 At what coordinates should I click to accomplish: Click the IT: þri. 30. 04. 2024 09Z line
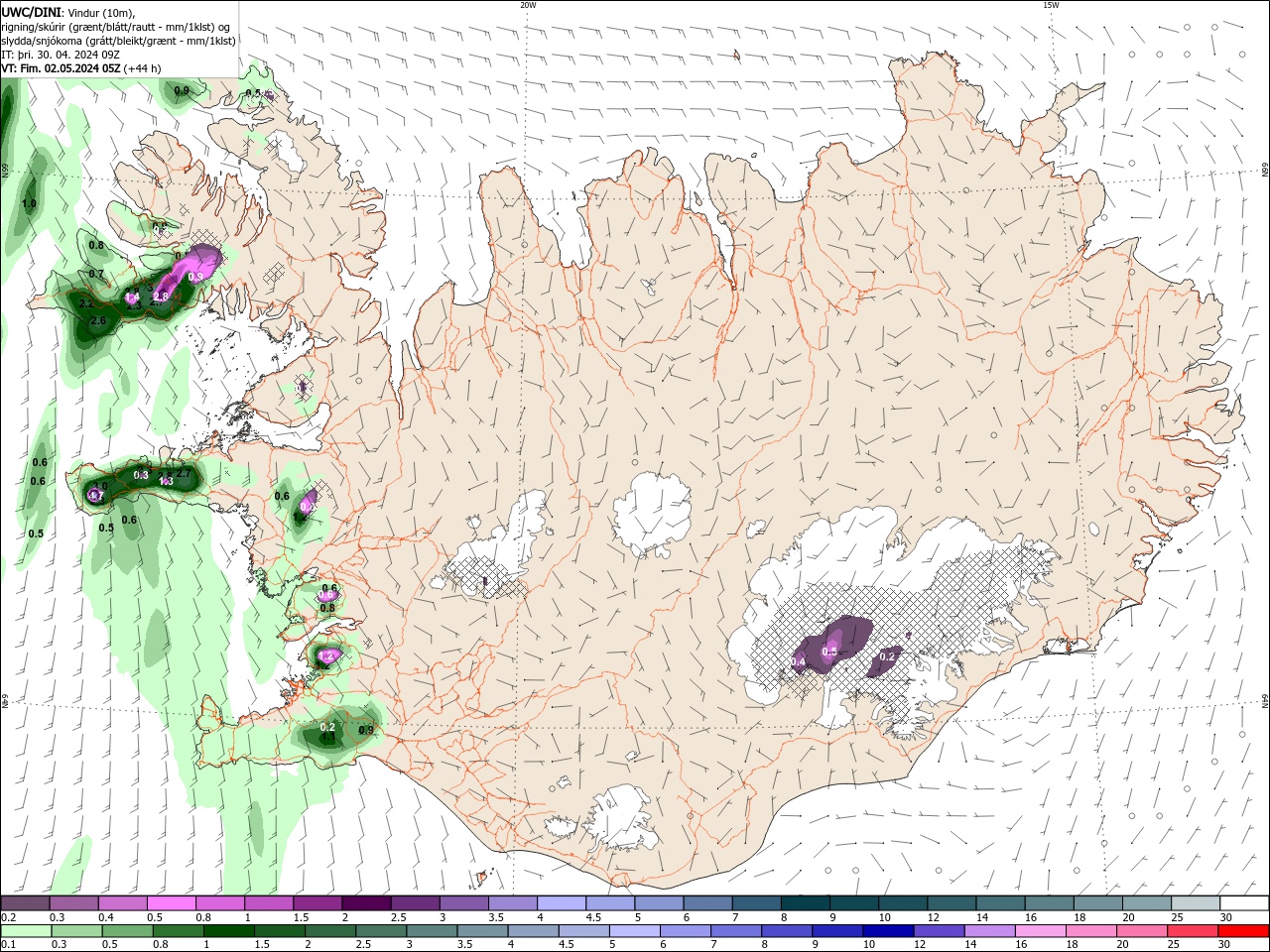(61, 55)
